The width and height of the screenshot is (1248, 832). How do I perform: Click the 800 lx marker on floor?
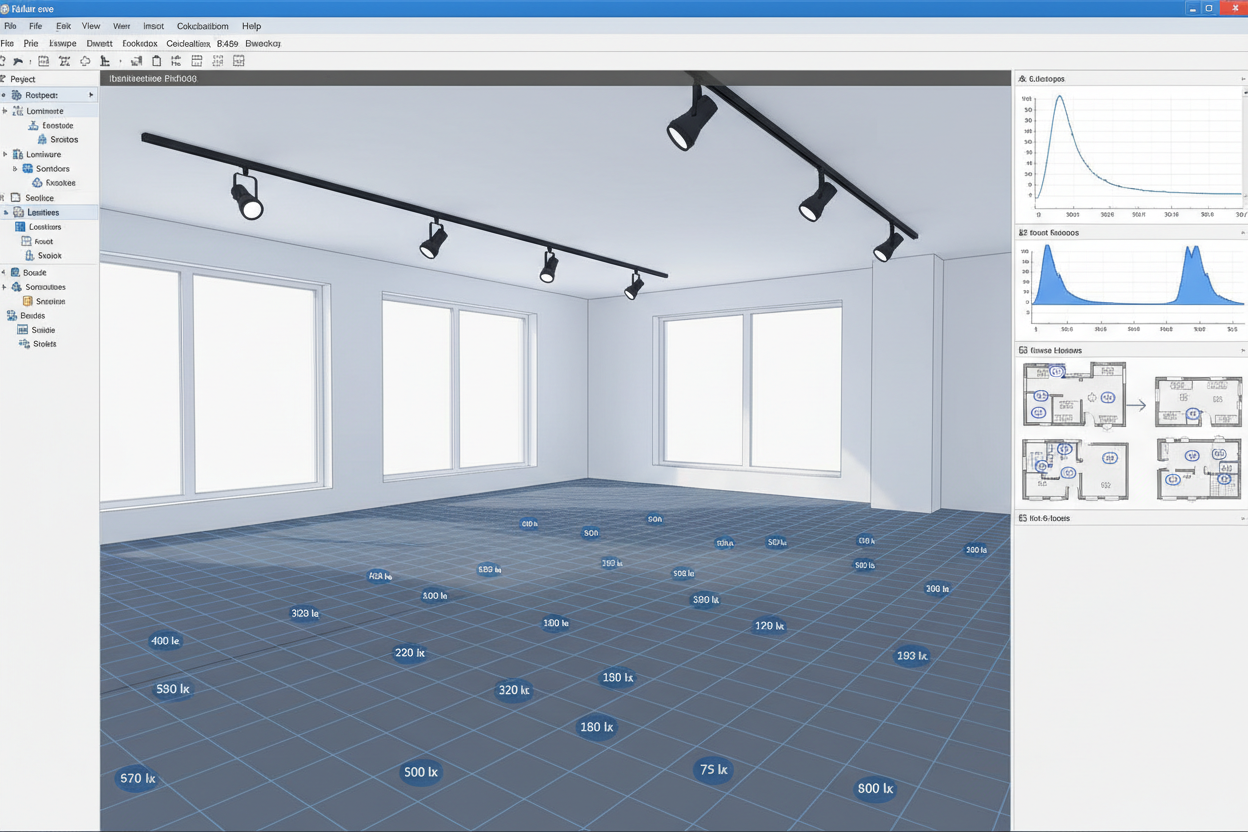point(874,789)
